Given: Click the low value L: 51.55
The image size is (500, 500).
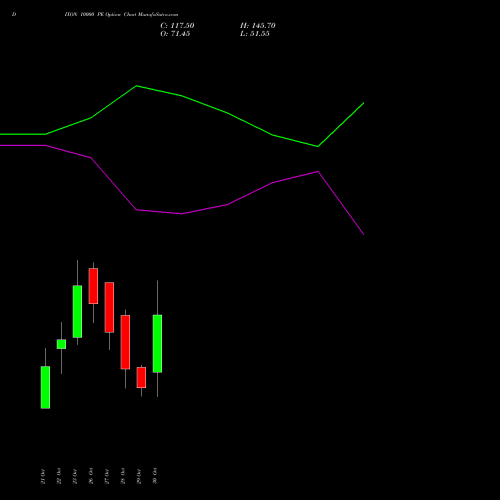Looking at the screenshot, I should tap(255, 34).
